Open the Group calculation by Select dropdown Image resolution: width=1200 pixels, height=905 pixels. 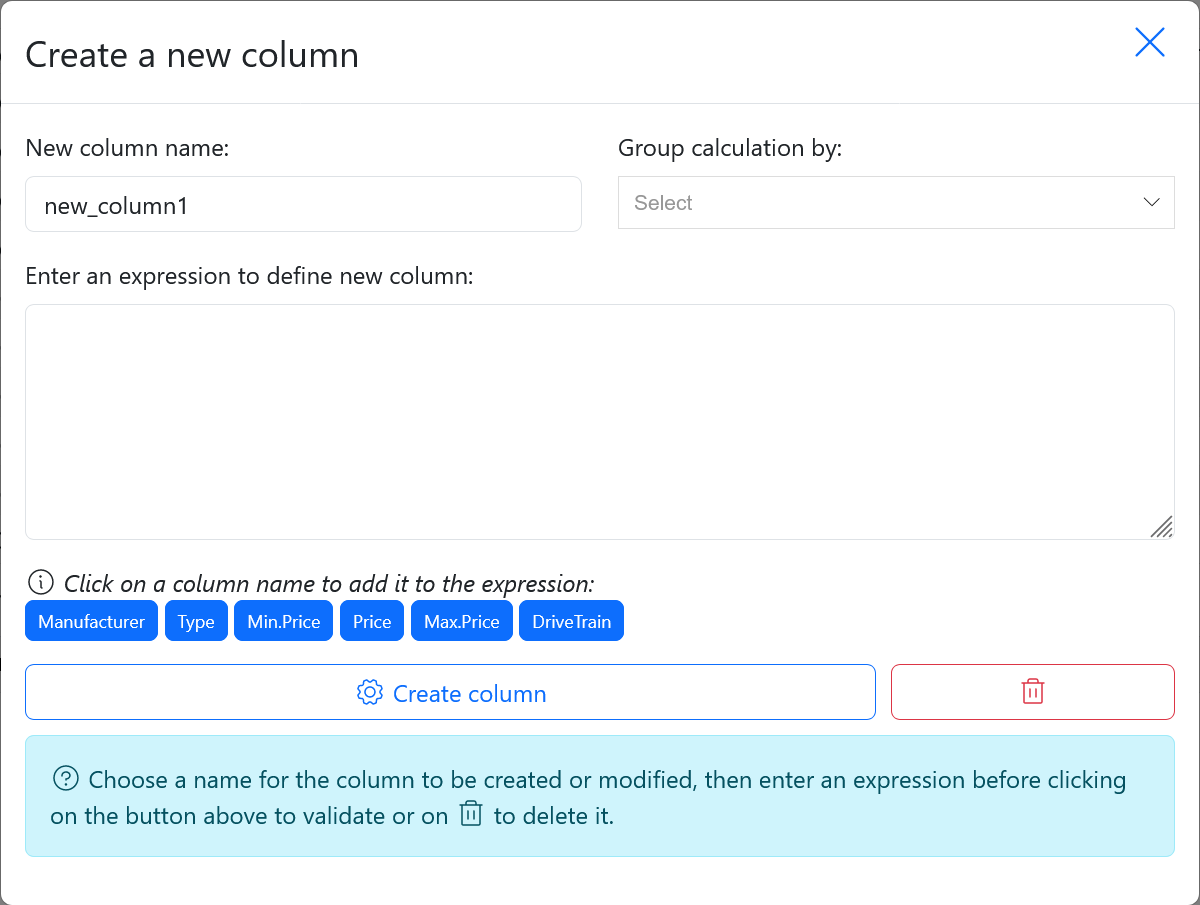click(x=880, y=203)
